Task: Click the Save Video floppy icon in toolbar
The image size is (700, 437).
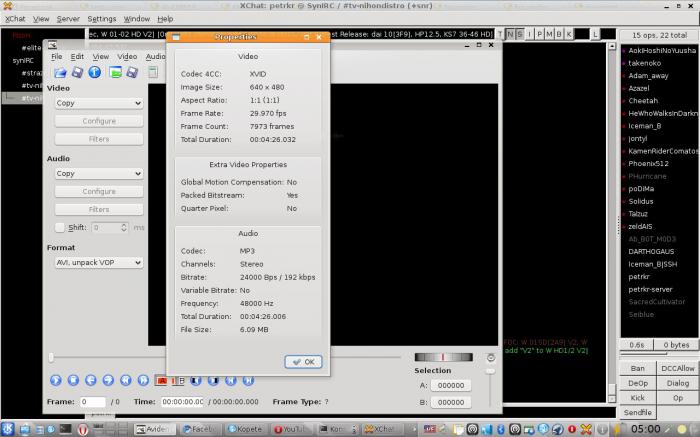Action: coord(78,72)
